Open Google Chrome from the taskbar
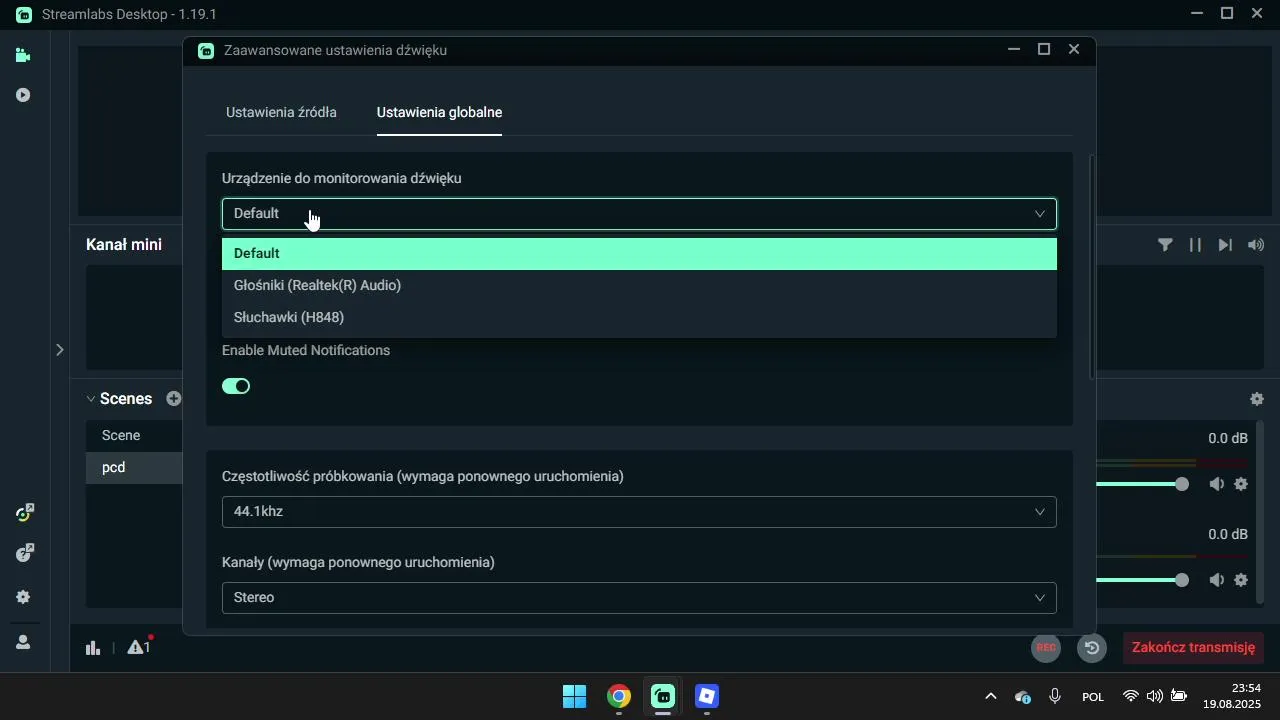 tap(619, 696)
